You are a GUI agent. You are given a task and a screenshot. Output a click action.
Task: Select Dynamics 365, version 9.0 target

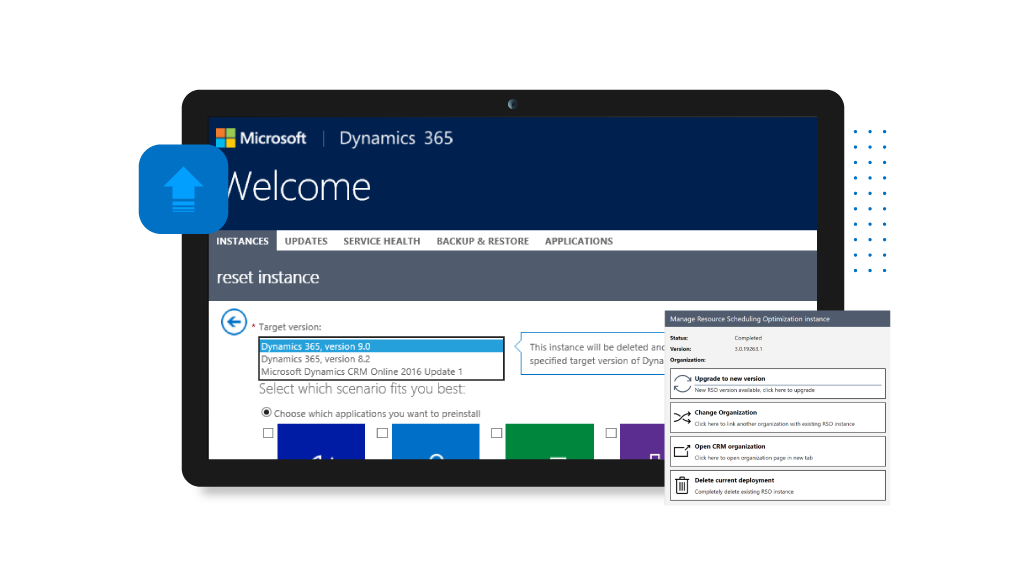click(x=381, y=346)
